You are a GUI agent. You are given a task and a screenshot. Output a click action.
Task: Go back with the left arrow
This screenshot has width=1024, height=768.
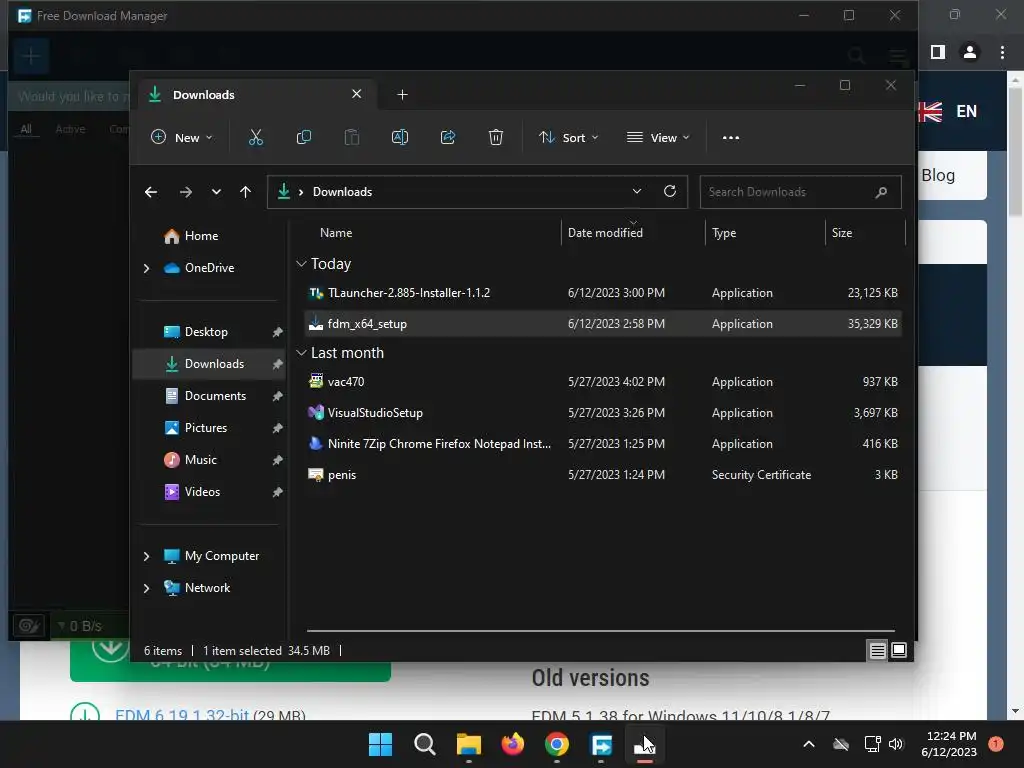pos(151,192)
